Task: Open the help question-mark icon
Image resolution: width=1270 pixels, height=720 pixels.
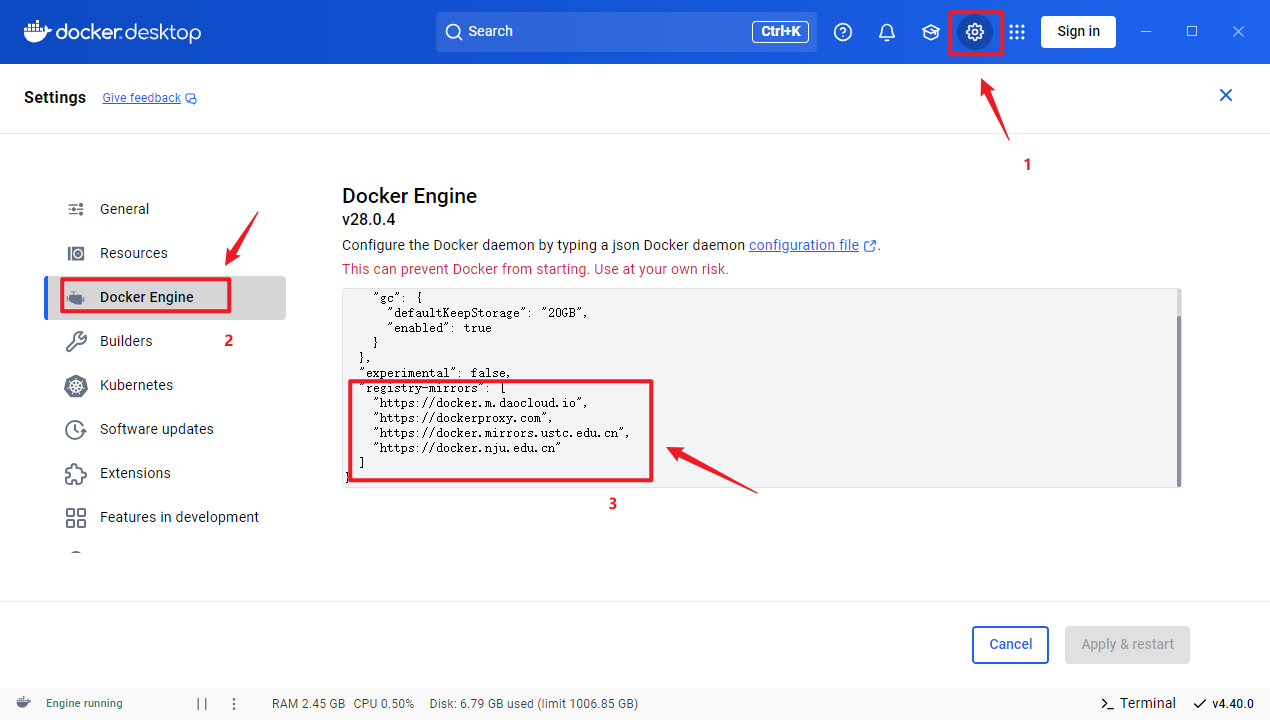Action: (x=843, y=32)
